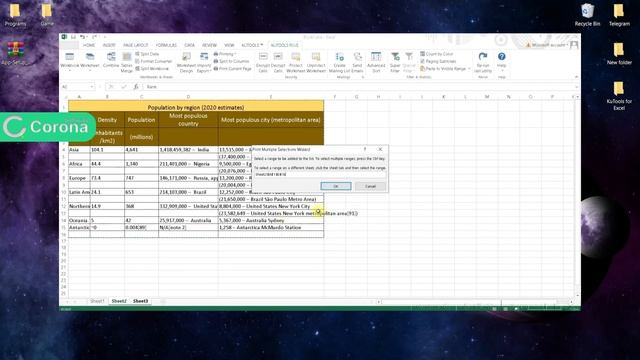Screen dimensions: 640x360
Task: Open the Microsoft account dropdown
Action: tap(548, 45)
